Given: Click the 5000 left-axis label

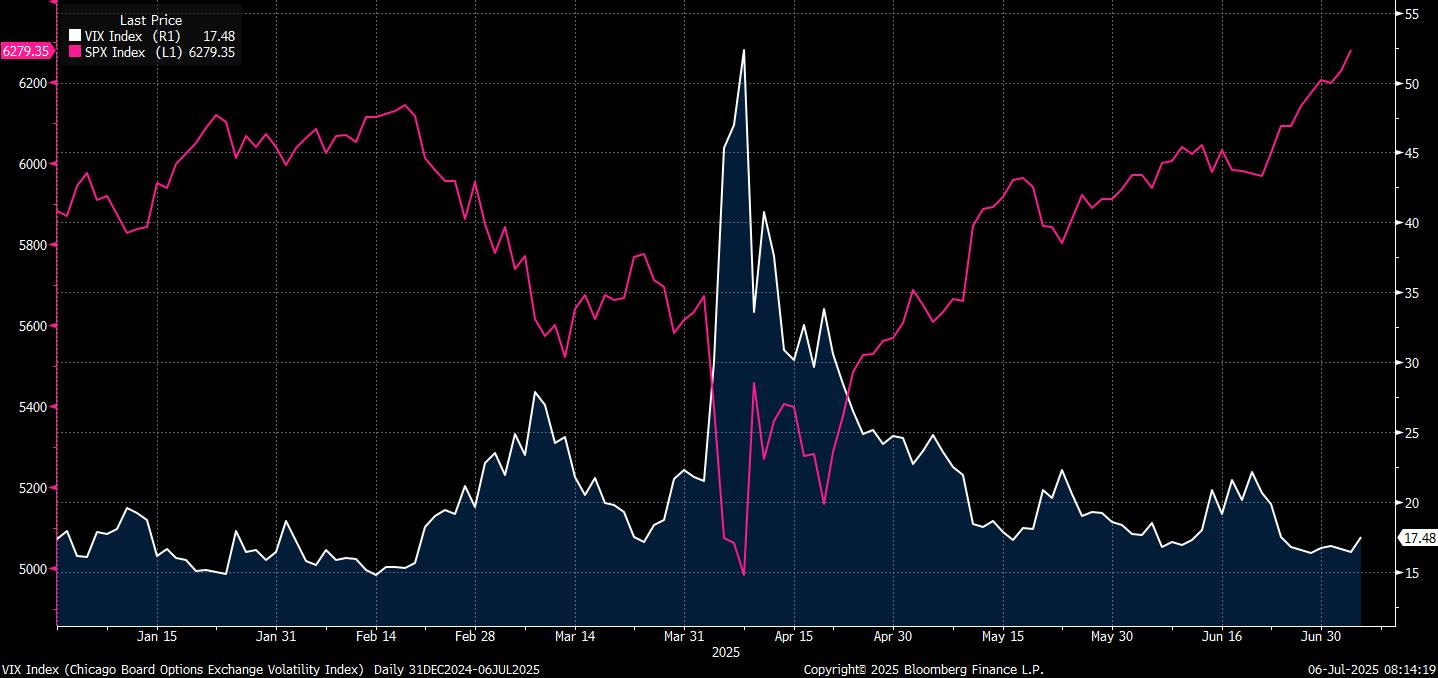Looking at the screenshot, I should (32, 569).
